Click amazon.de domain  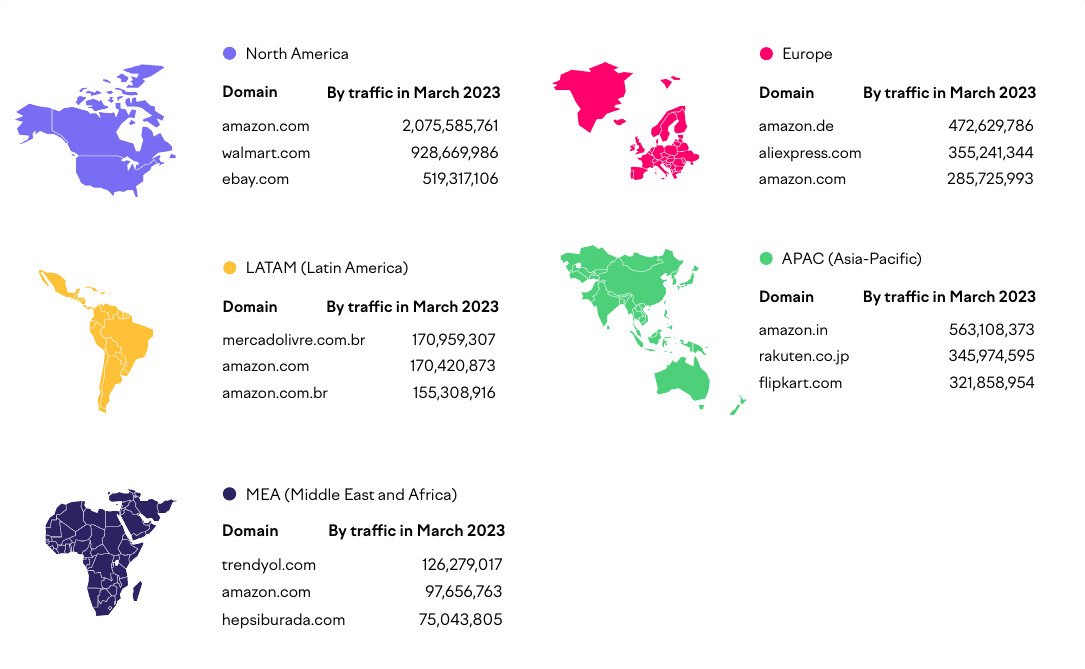pyautogui.click(x=796, y=126)
